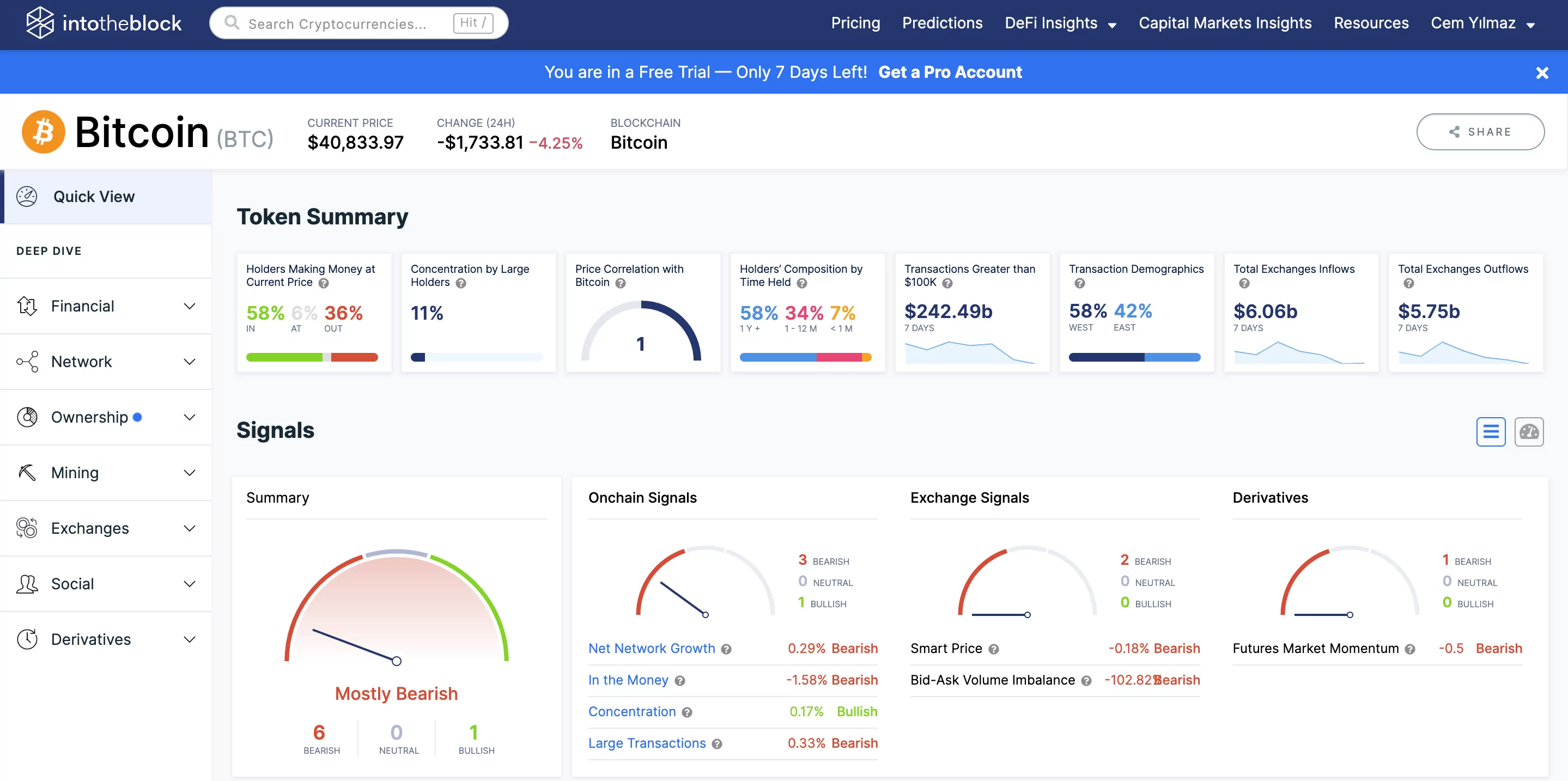Viewport: 1568px width, 781px height.
Task: Open help icon beside Concentration signal
Action: 686,713
